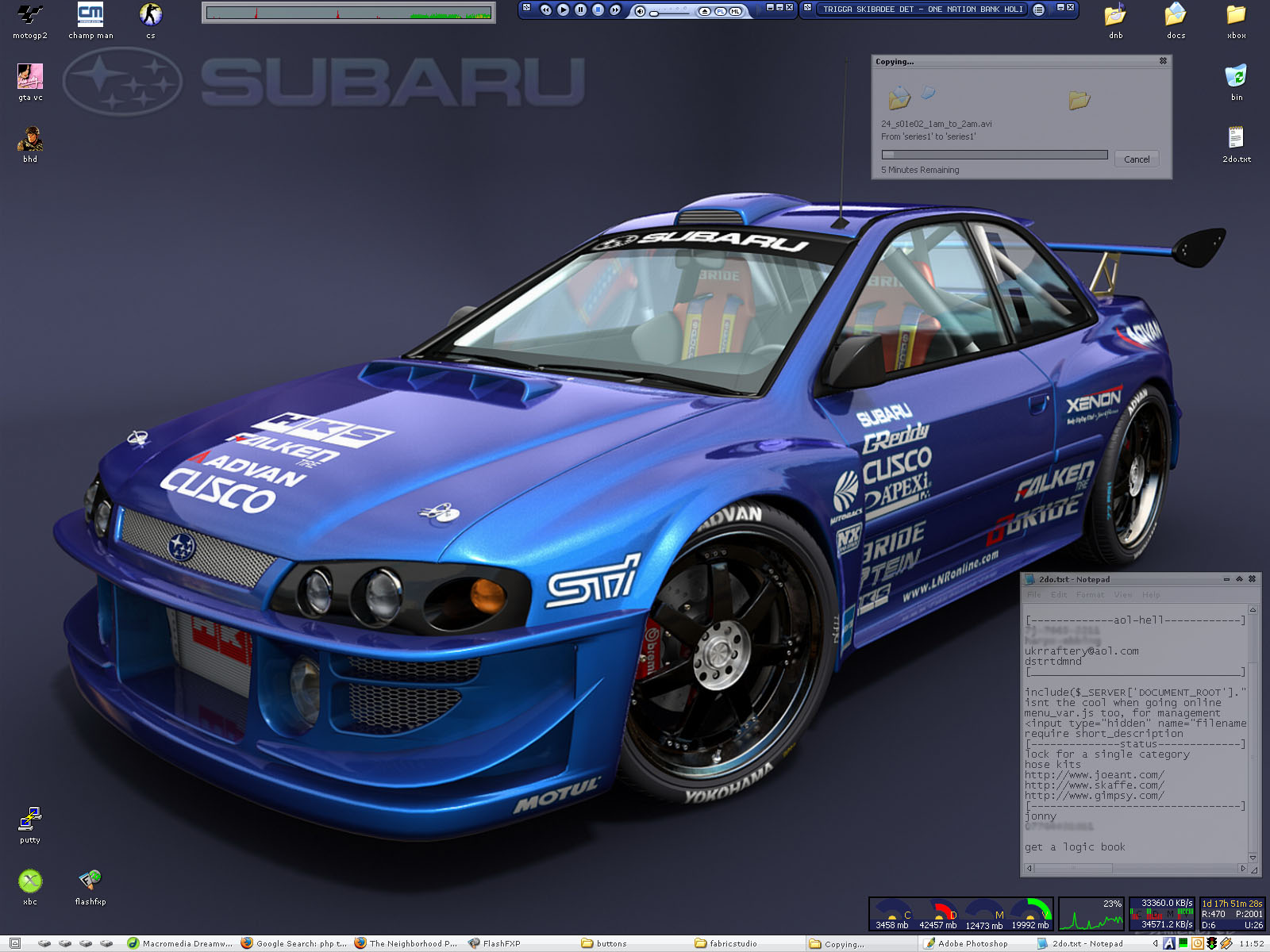This screenshot has width=1270, height=952.
Task: Click the media player eject button
Action: click(704, 11)
